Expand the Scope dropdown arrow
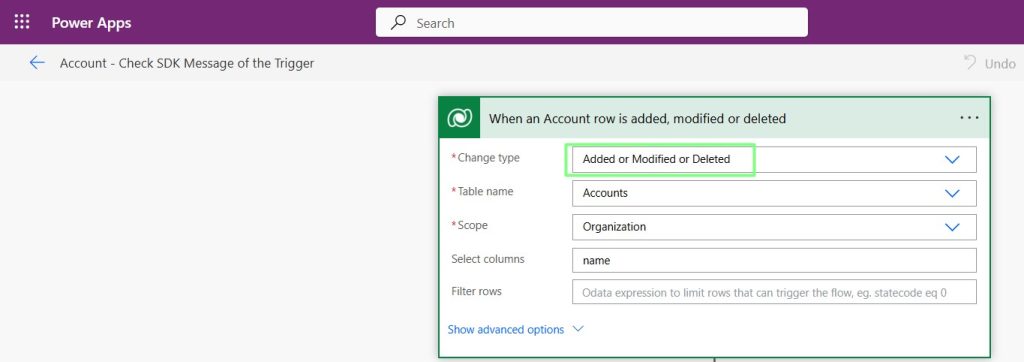Image resolution: width=1024 pixels, height=362 pixels. click(x=952, y=227)
